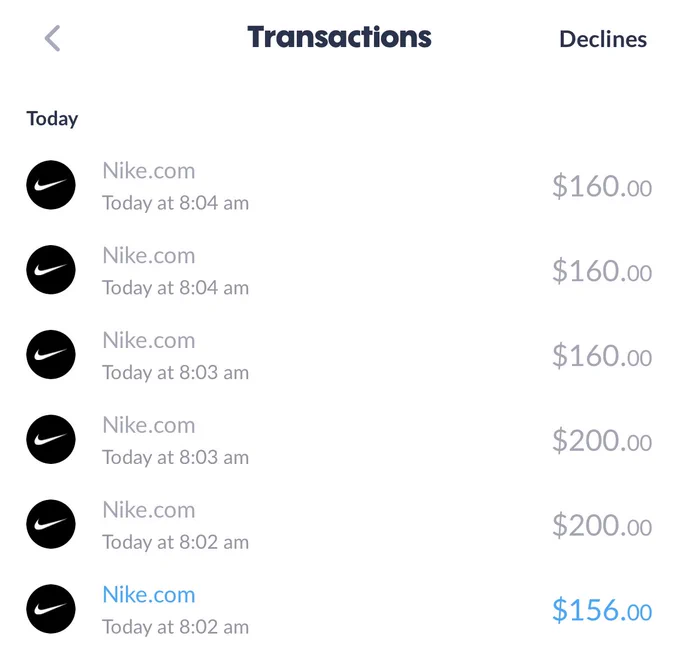Tap the blue $156.00 amount
This screenshot has width=680, height=662.
(602, 610)
